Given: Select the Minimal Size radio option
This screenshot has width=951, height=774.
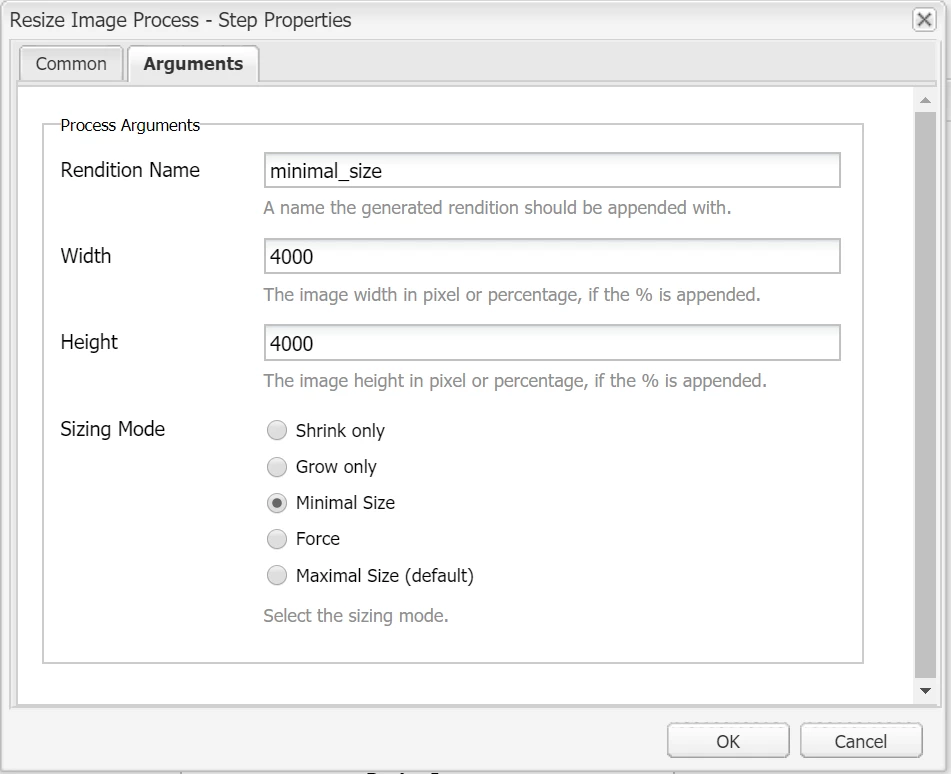Looking at the screenshot, I should click(277, 503).
